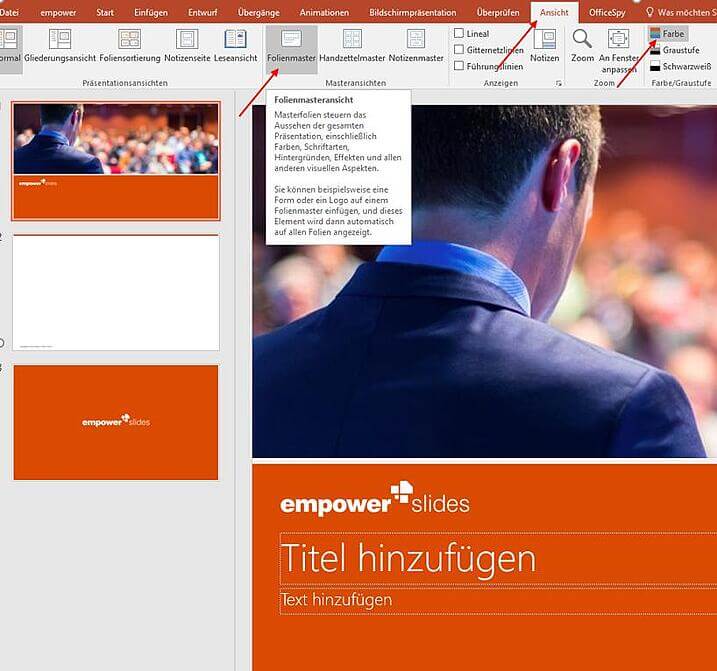Image resolution: width=717 pixels, height=671 pixels.
Task: Switch to Leseansicht reading view
Action: [x=235, y=47]
